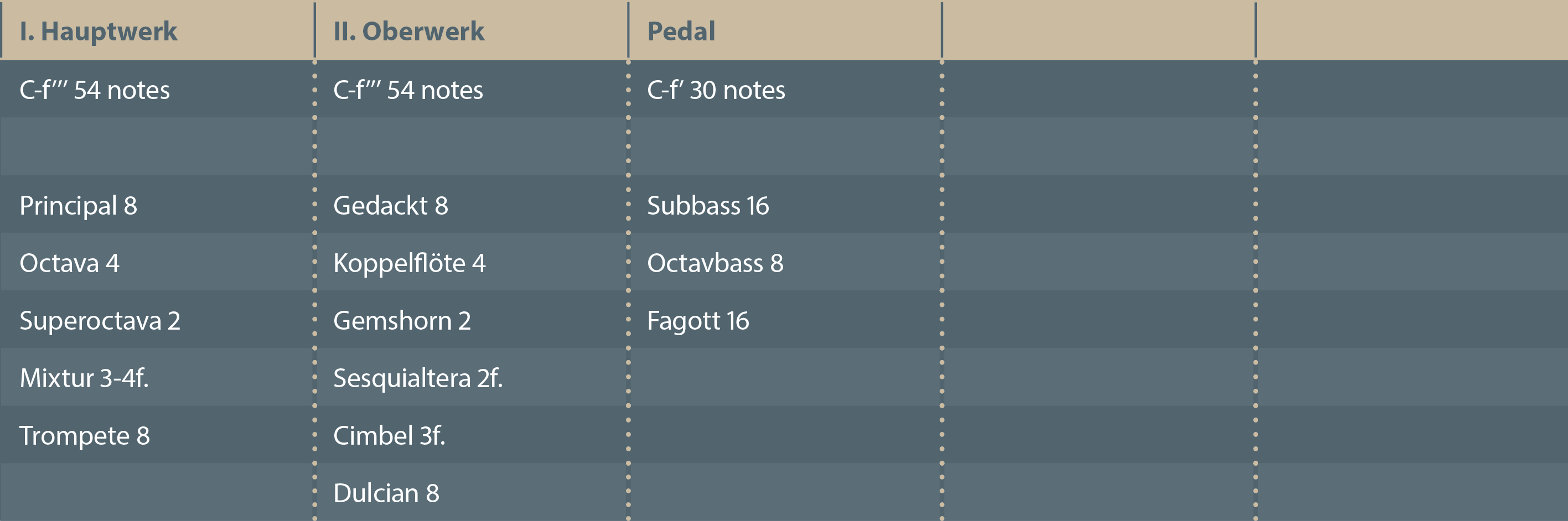This screenshot has height=521, width=1568.
Task: Click the Subbass 16 pedal stop
Action: click(707, 206)
